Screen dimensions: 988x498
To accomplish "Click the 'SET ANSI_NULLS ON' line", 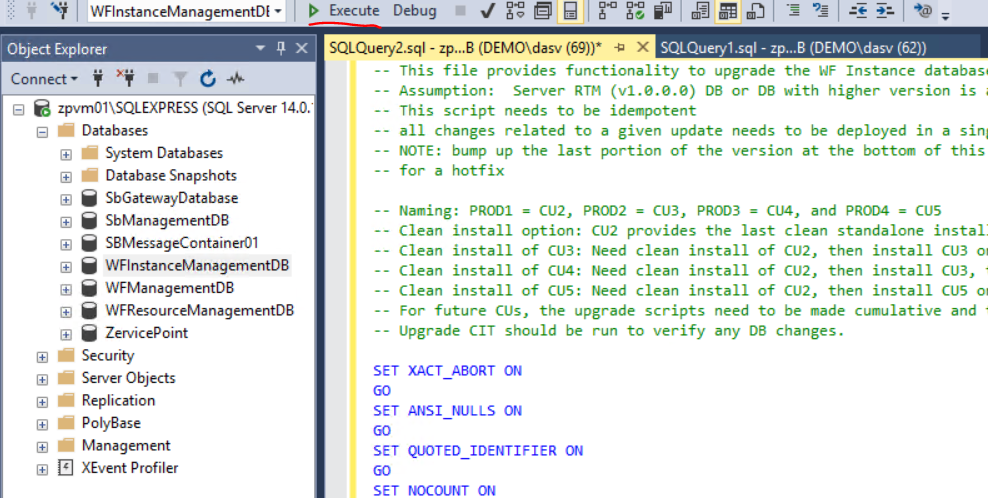I will click(x=447, y=410).
